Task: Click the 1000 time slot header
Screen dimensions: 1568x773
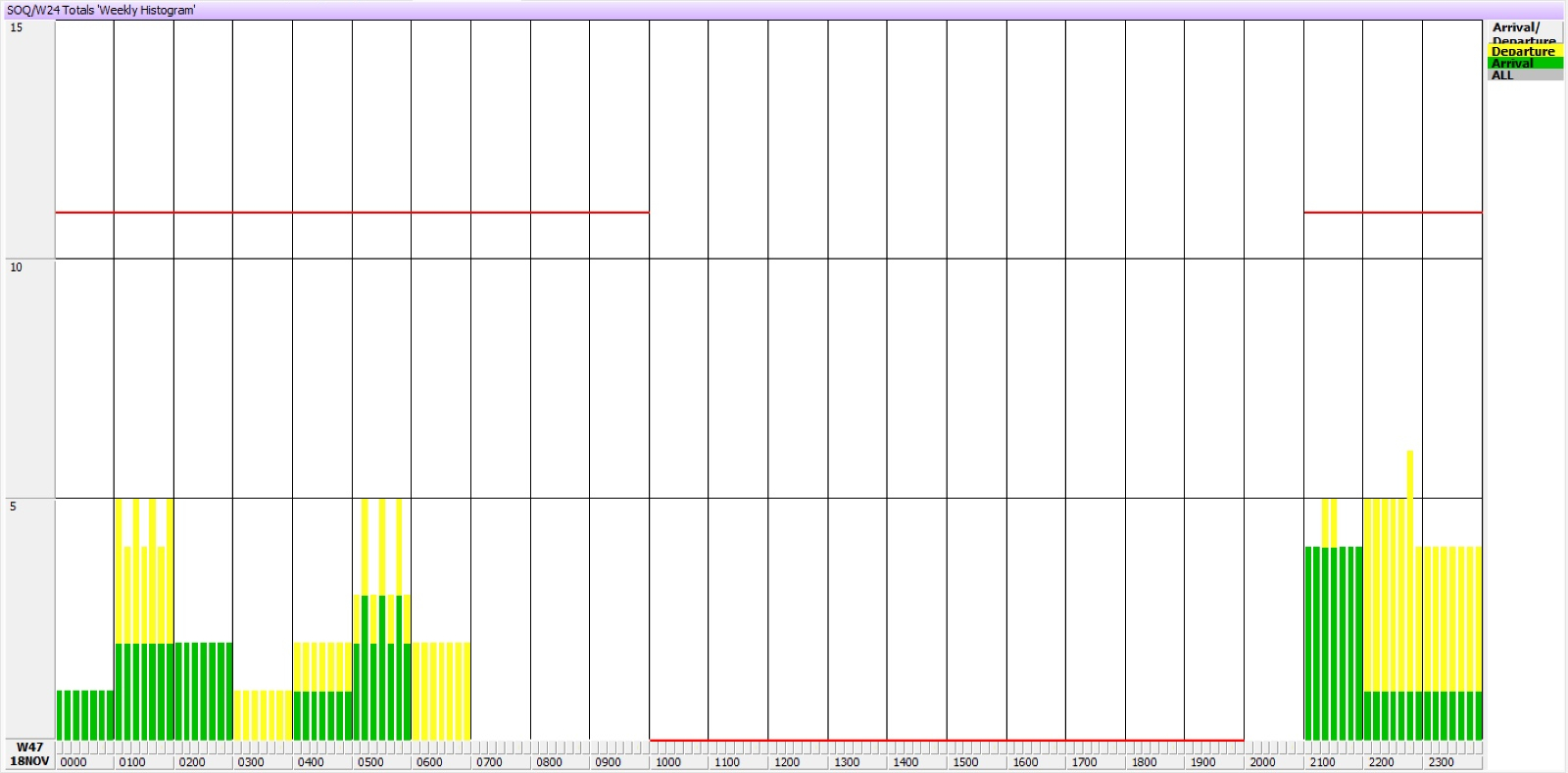Action: pyautogui.click(x=668, y=762)
